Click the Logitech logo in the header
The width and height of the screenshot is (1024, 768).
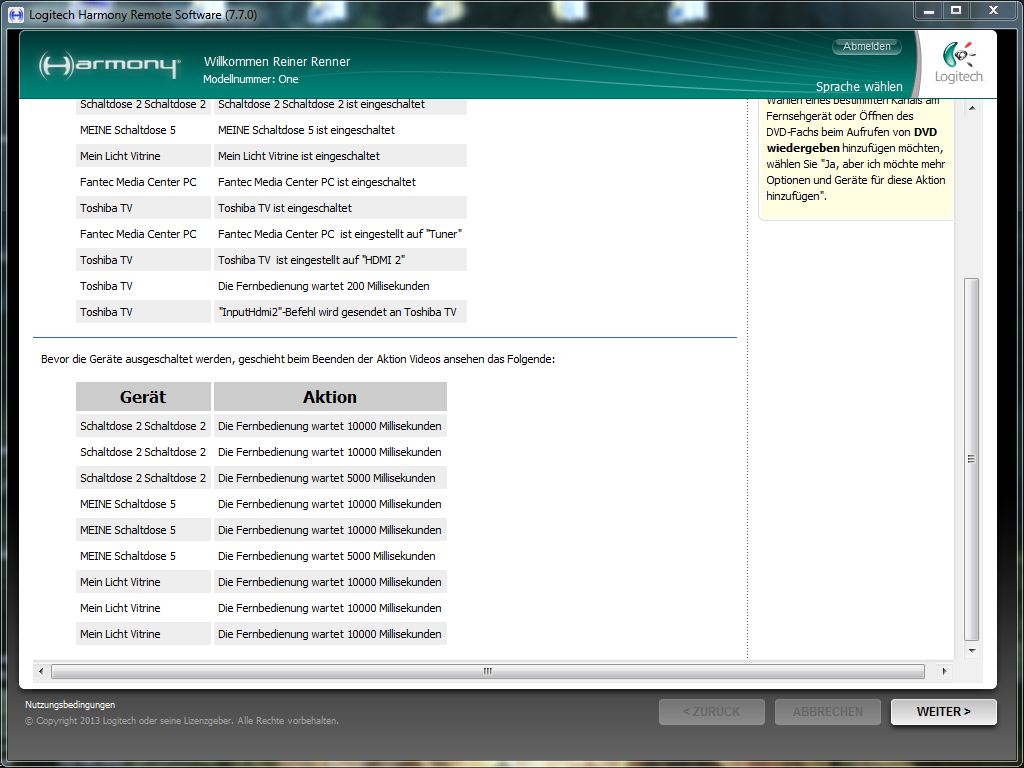click(958, 64)
